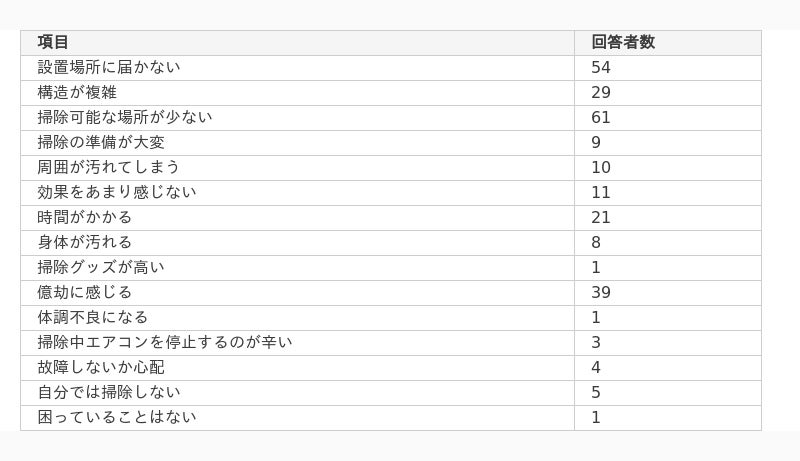
Task: Click the value 61 cell
Action: [668, 117]
